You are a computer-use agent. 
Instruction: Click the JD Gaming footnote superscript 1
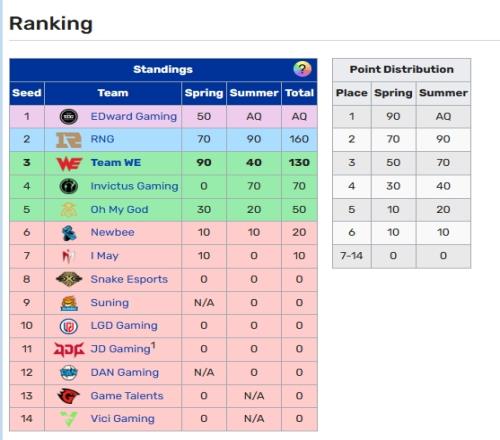click(153, 345)
